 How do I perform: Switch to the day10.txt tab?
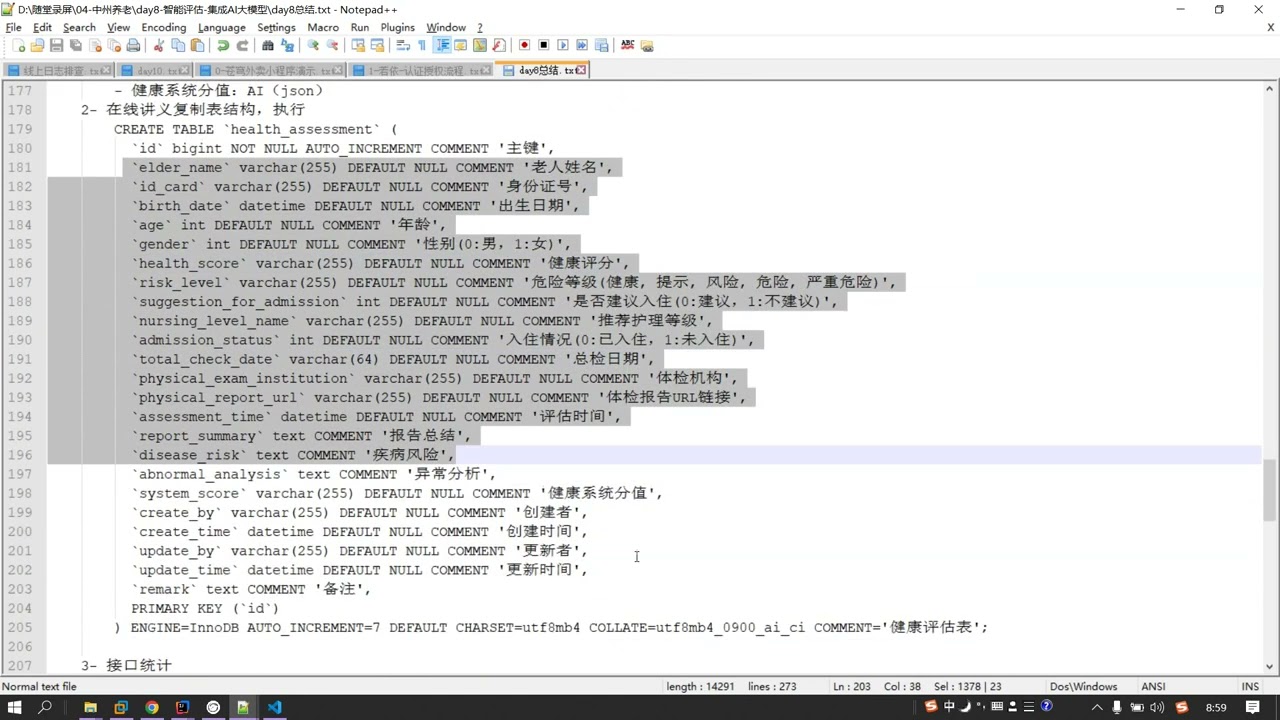click(155, 71)
